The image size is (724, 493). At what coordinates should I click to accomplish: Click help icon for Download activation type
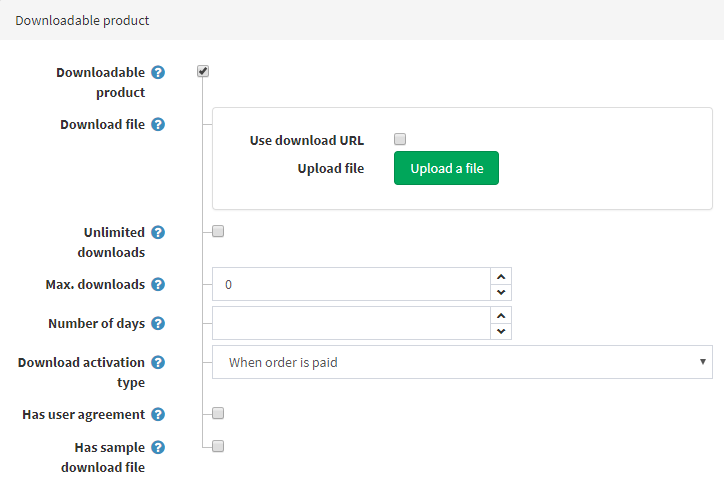[158, 362]
